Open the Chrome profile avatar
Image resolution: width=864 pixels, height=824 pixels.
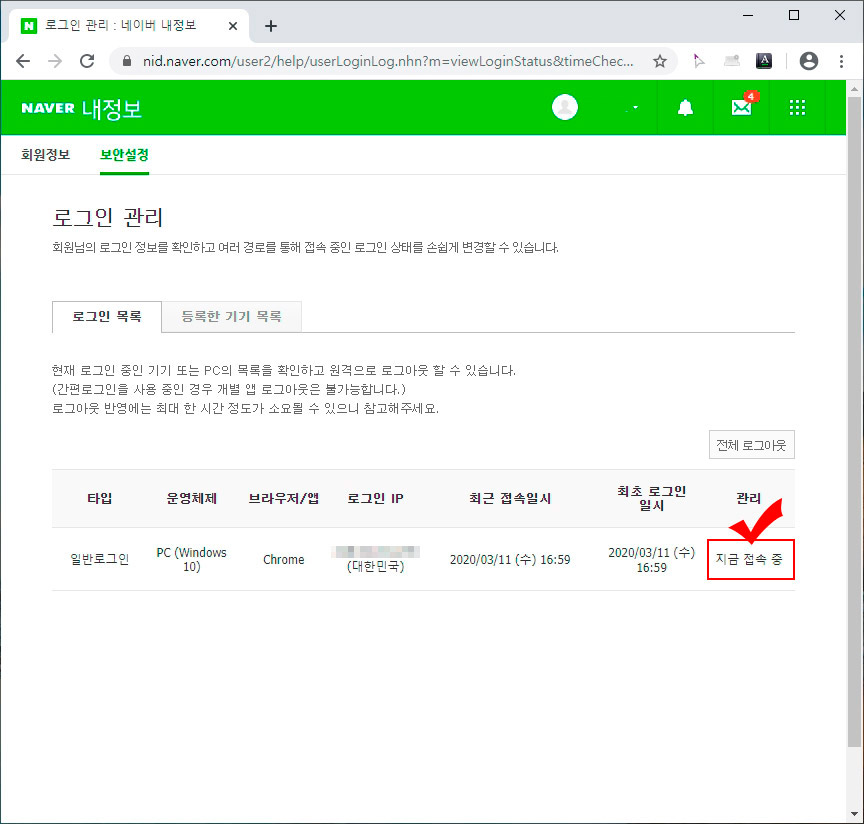(x=809, y=60)
